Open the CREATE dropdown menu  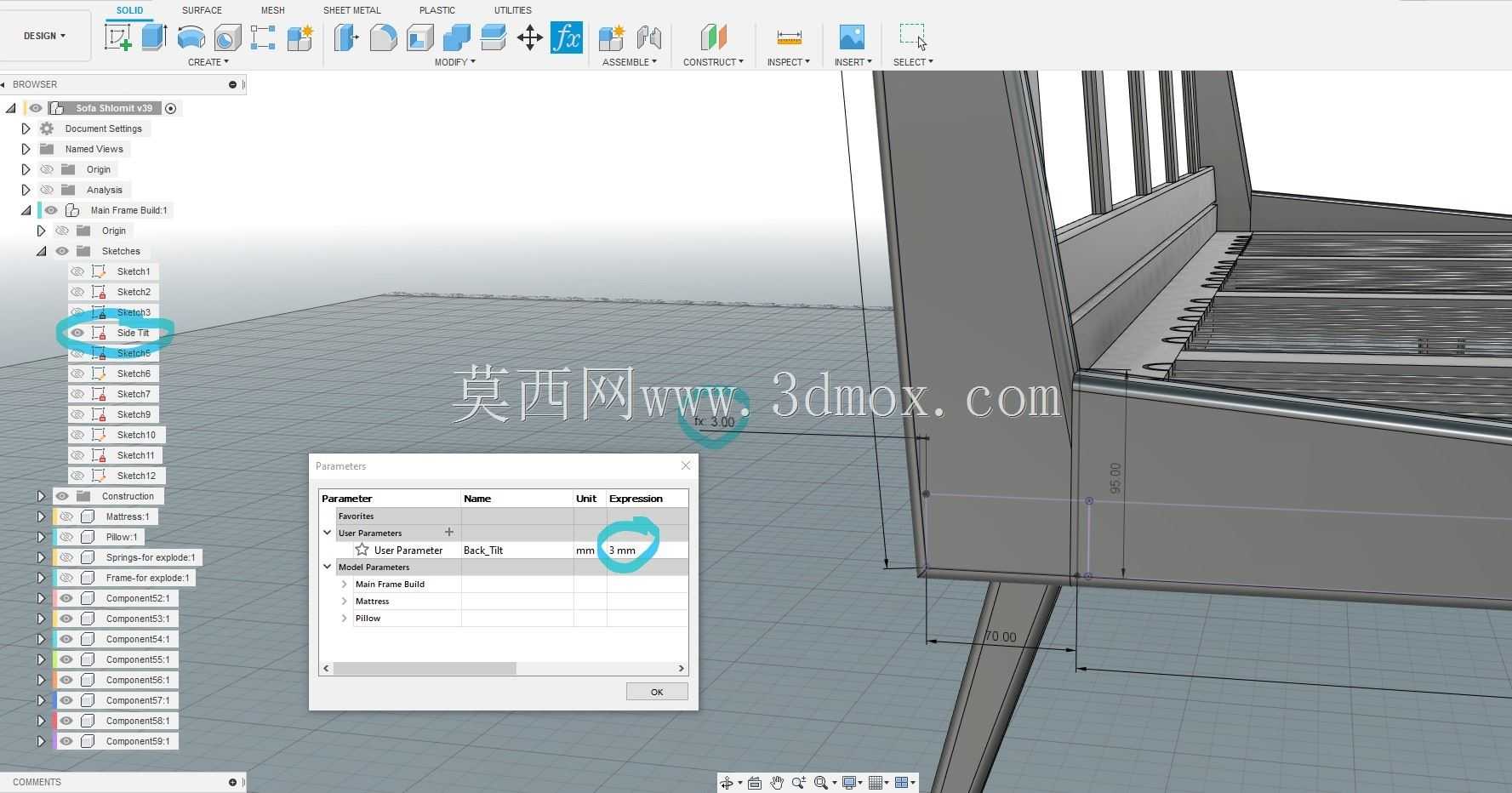[x=208, y=62]
